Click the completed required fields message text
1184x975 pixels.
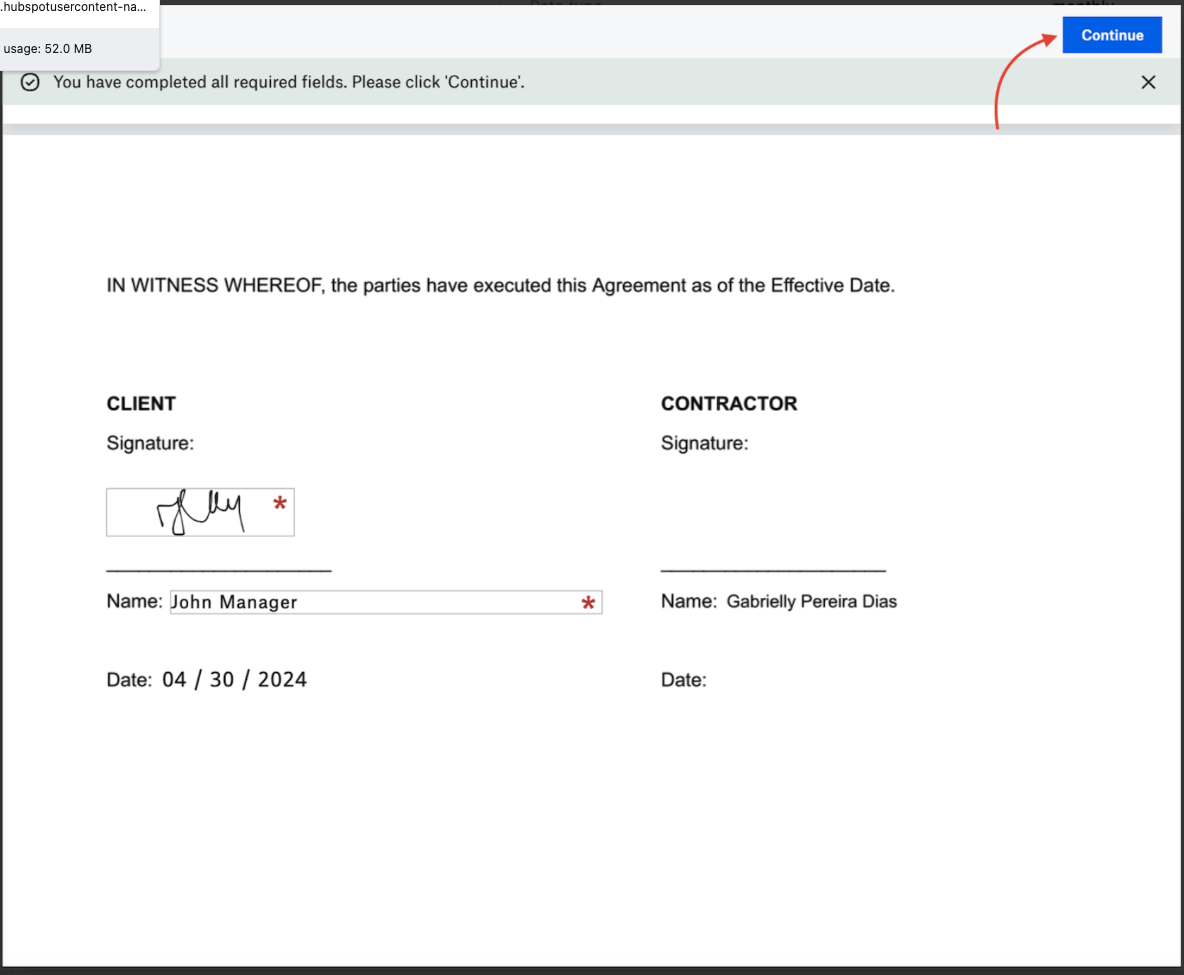click(x=288, y=82)
